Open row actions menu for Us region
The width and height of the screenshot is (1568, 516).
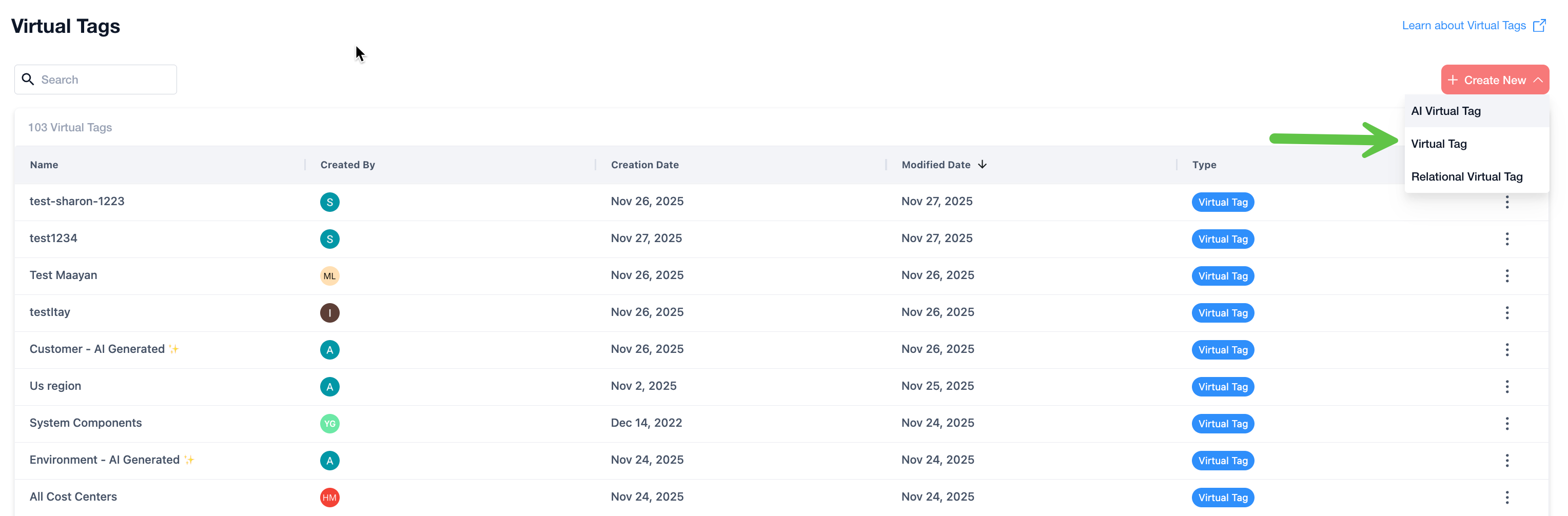coord(1506,386)
